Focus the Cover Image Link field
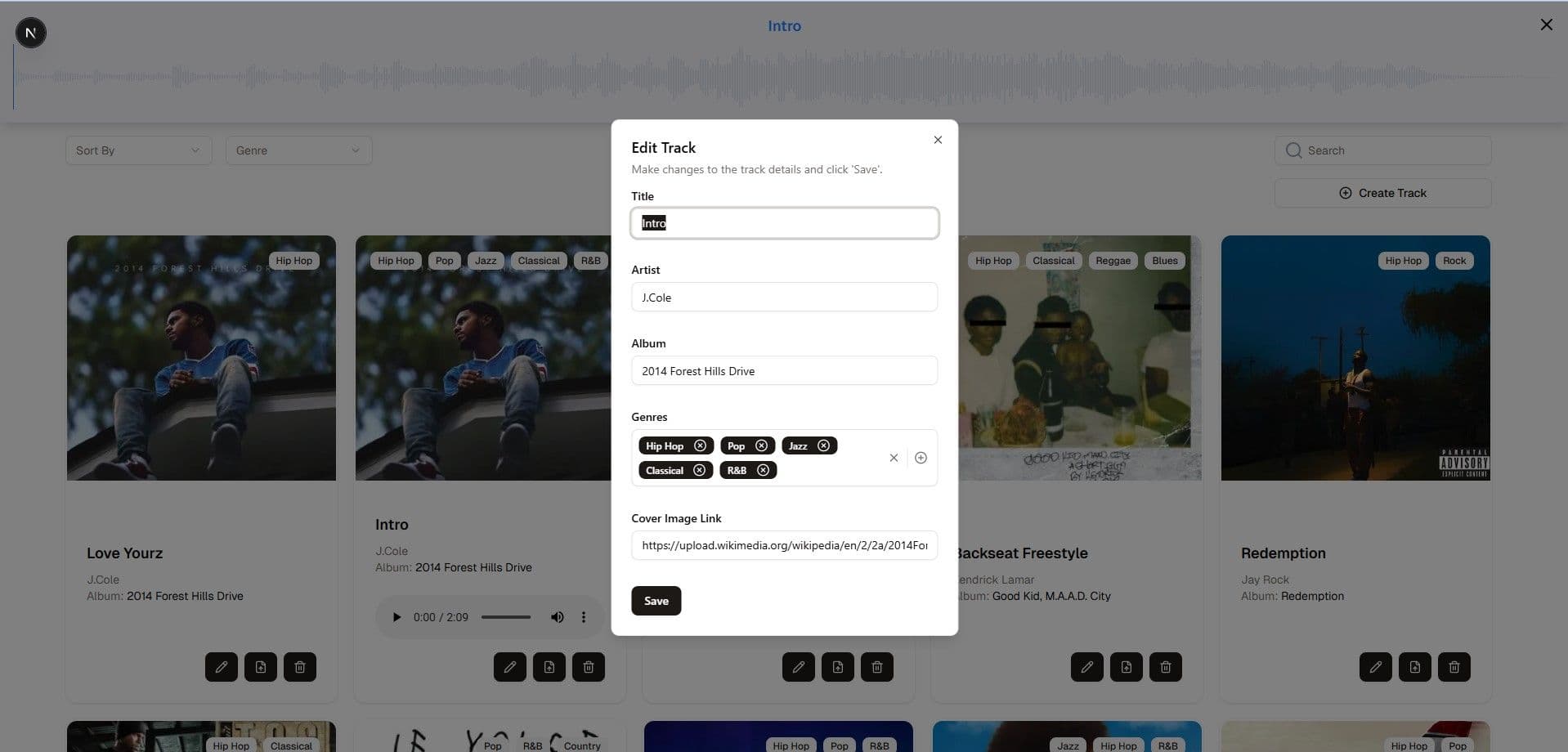 (x=784, y=545)
